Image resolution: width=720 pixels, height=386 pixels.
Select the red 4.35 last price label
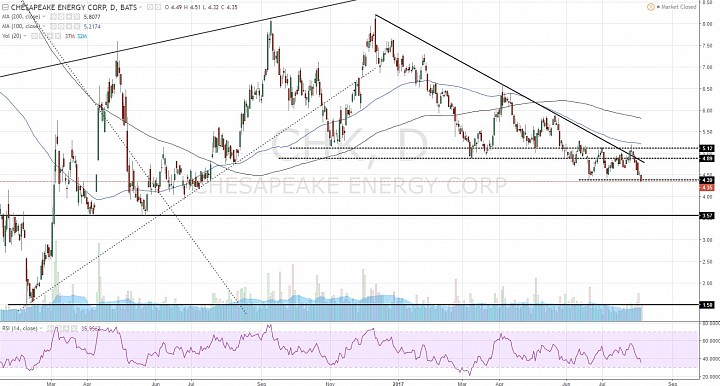[707, 187]
